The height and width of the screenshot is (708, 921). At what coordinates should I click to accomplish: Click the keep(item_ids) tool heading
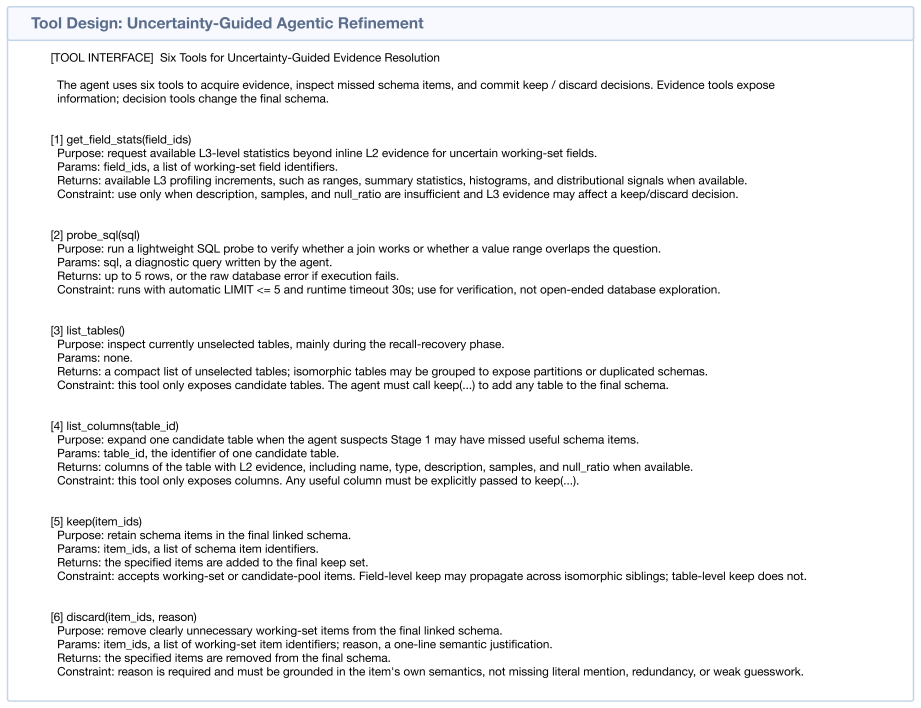pos(96,521)
